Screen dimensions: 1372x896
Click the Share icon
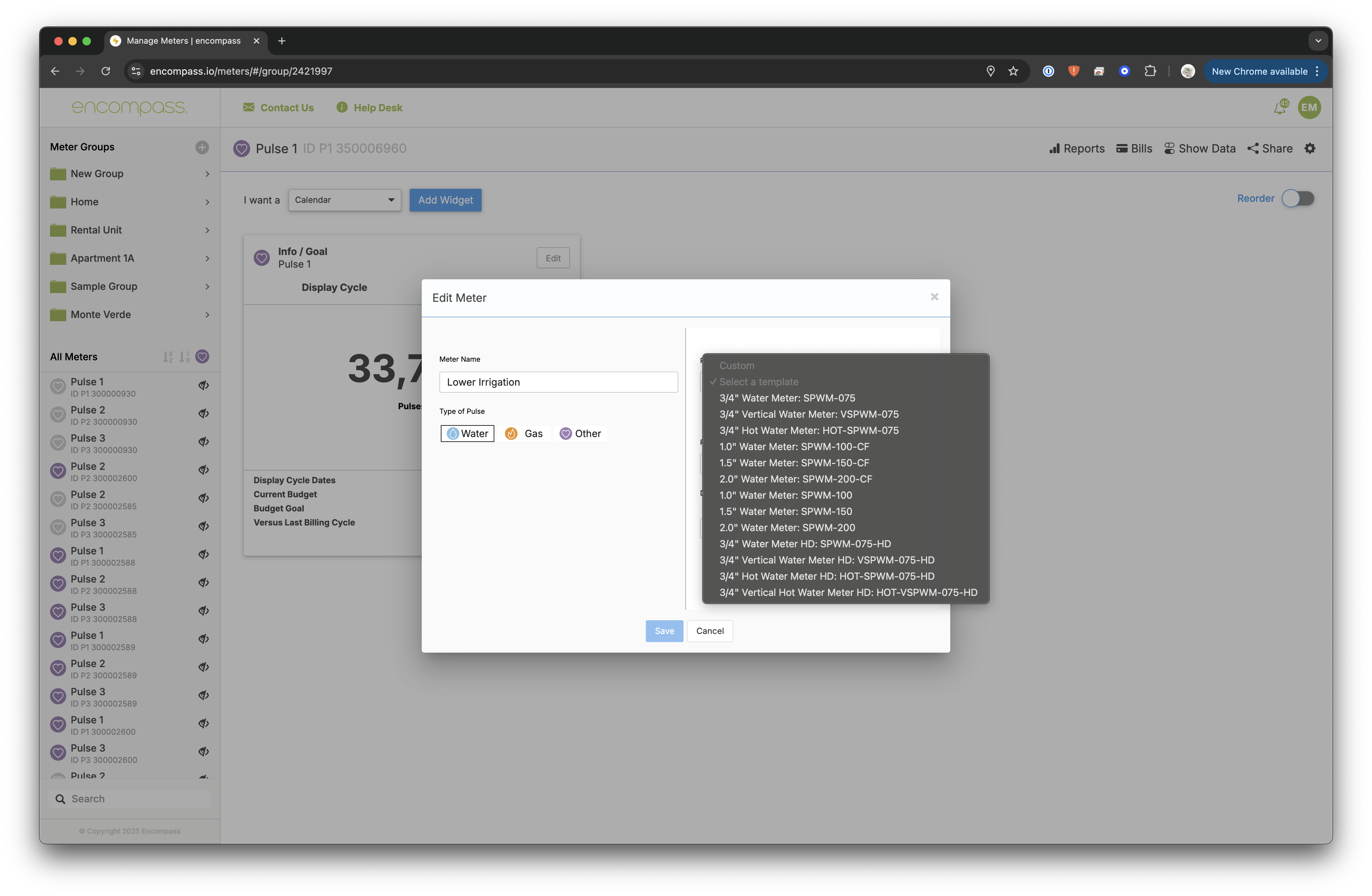[1253, 149]
